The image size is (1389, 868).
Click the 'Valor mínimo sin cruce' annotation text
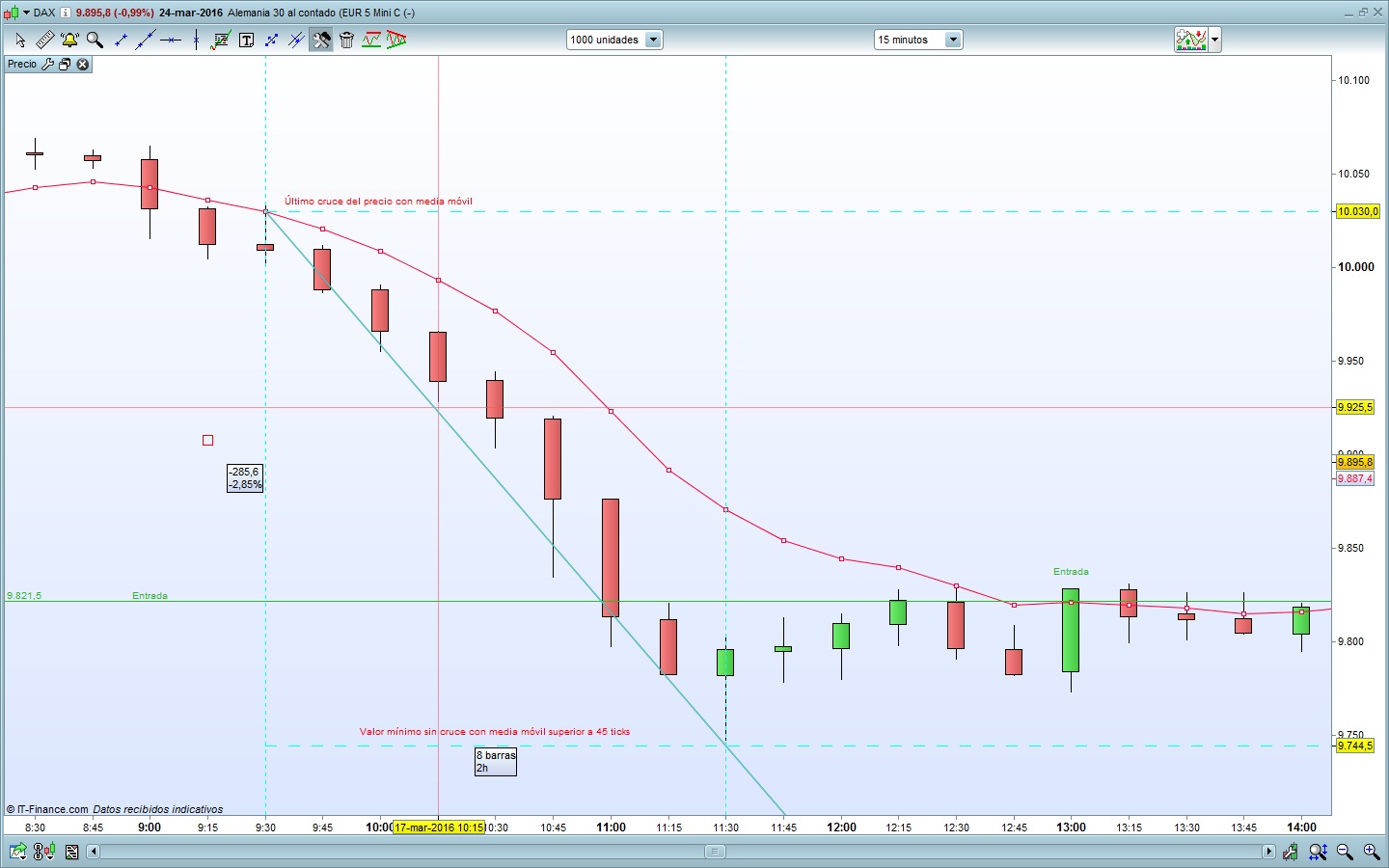(x=495, y=732)
